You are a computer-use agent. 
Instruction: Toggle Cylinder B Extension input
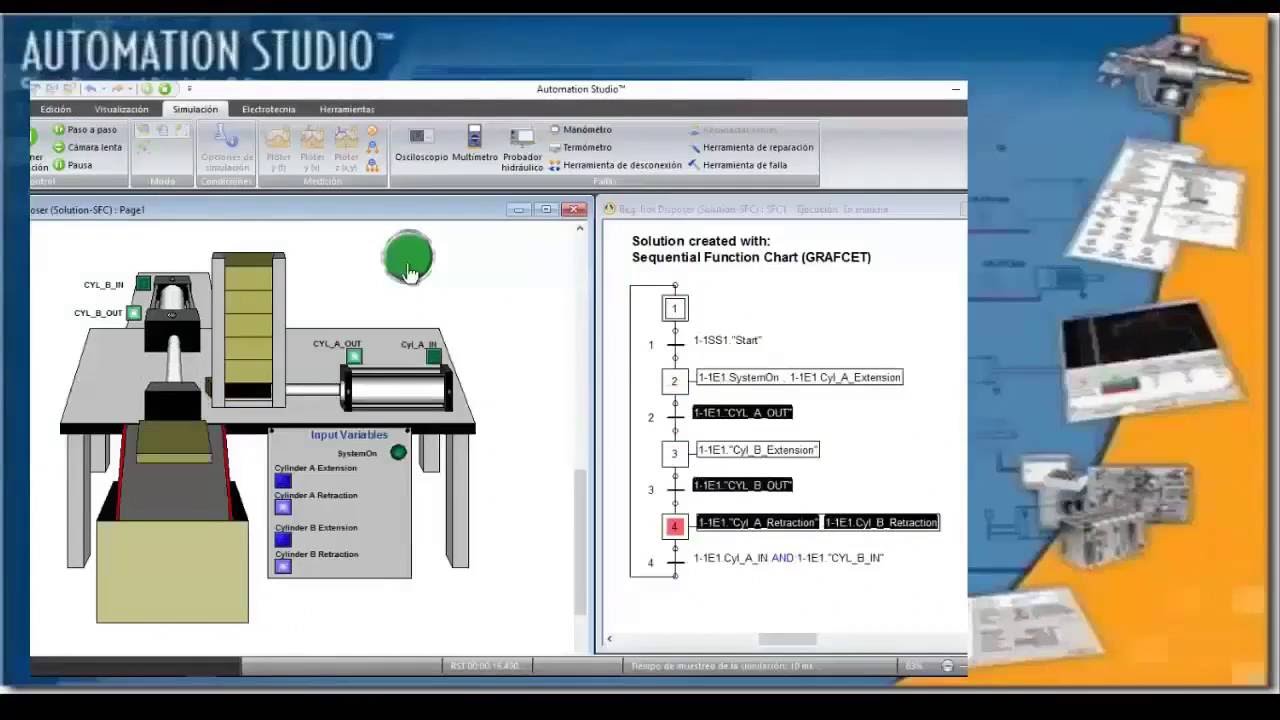point(283,540)
